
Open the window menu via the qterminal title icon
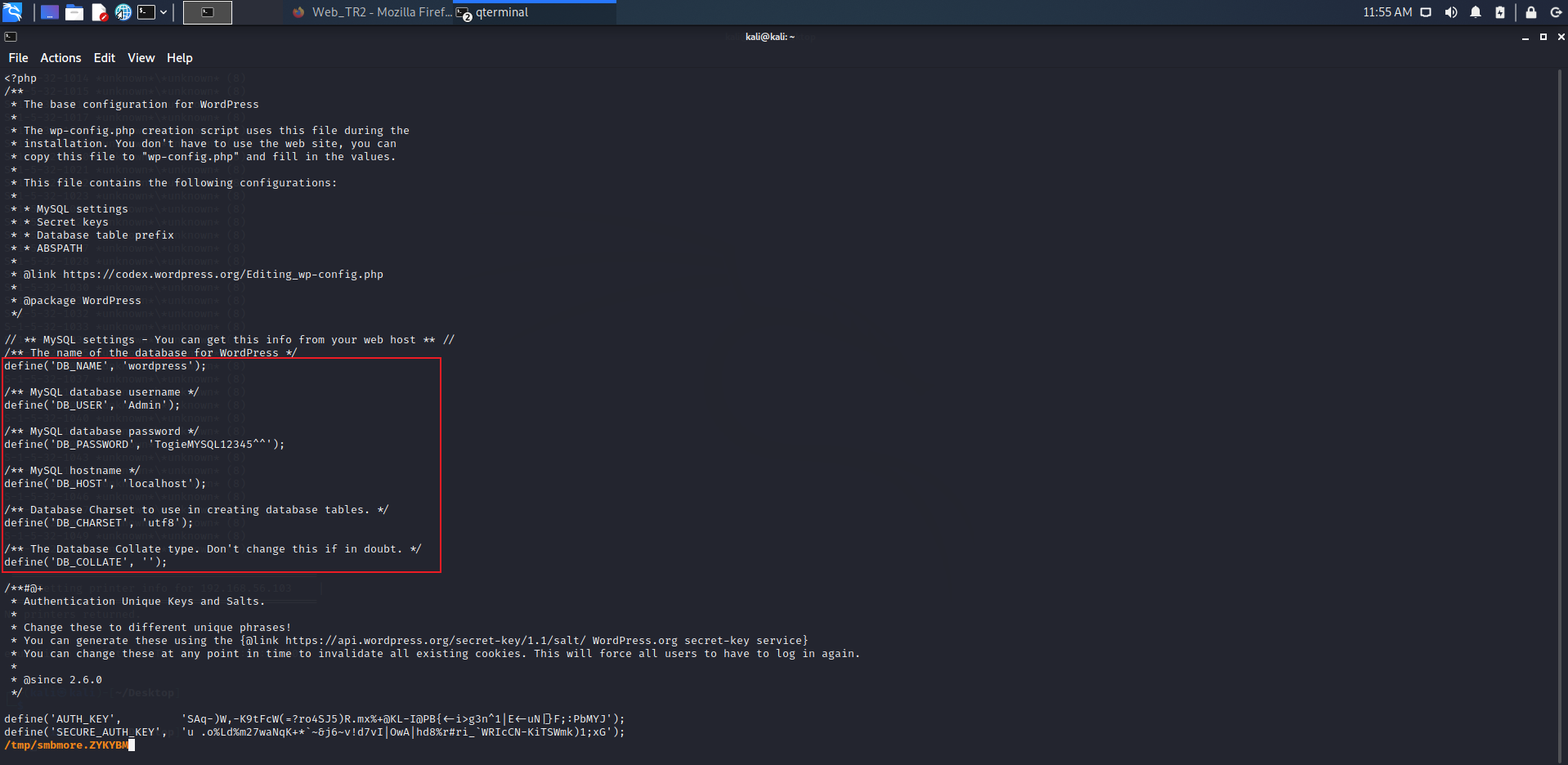(11, 36)
